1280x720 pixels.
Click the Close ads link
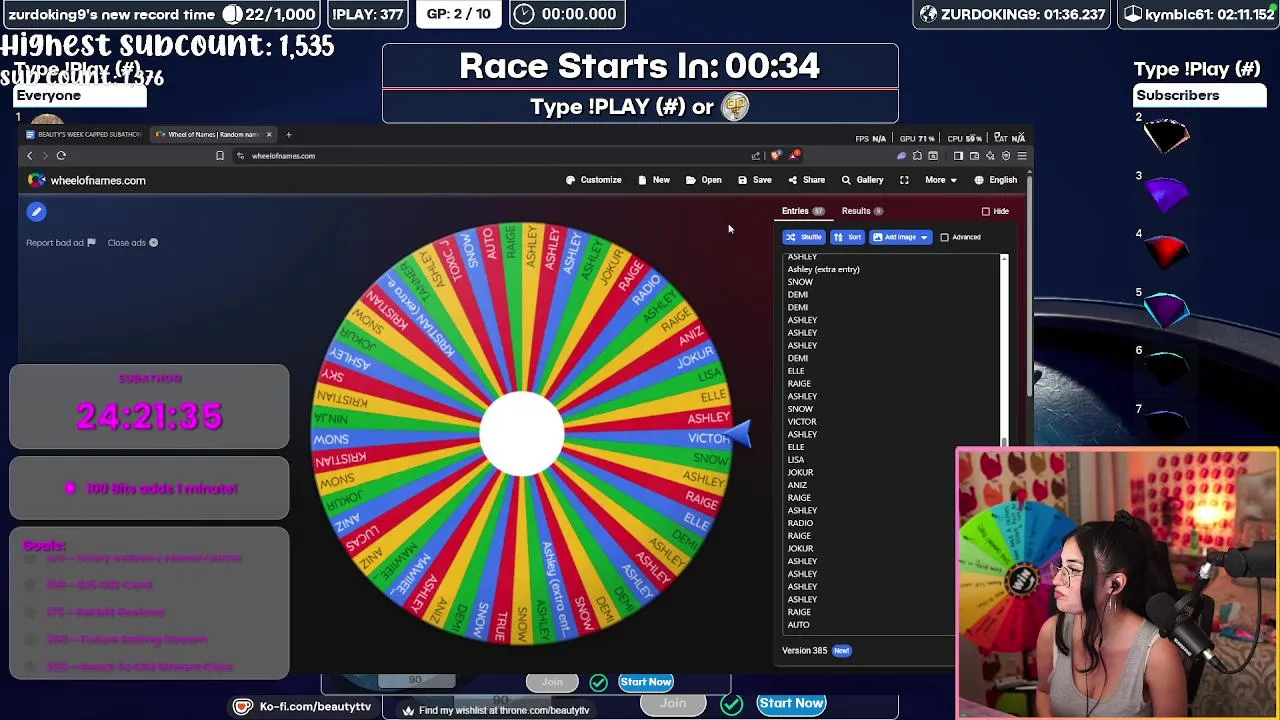132,243
